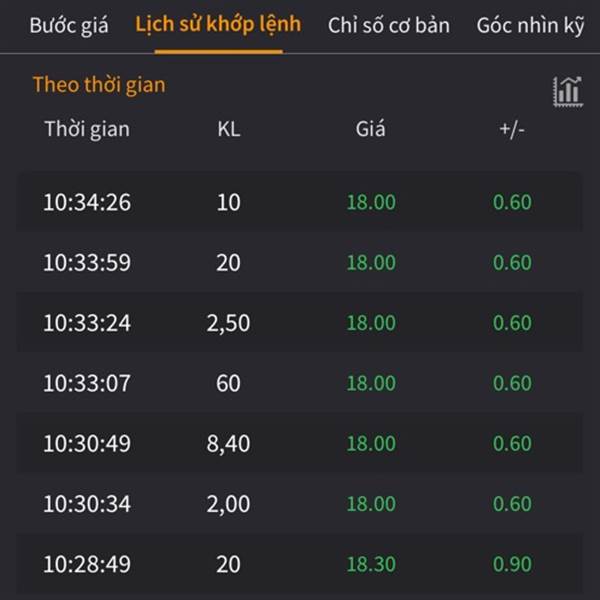The height and width of the screenshot is (600, 600).
Task: Open Chỉ số cơ bản tab
Action: click(x=389, y=26)
